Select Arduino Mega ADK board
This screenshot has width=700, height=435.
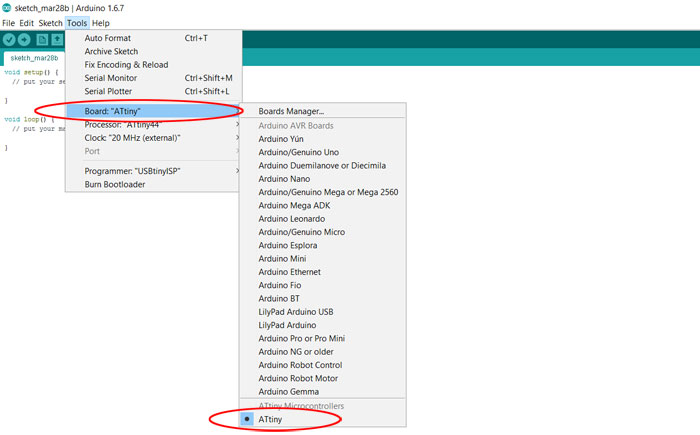click(x=323, y=205)
